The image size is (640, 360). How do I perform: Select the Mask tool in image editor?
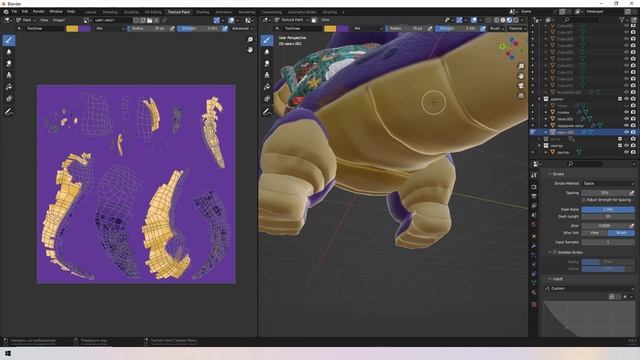9,99
